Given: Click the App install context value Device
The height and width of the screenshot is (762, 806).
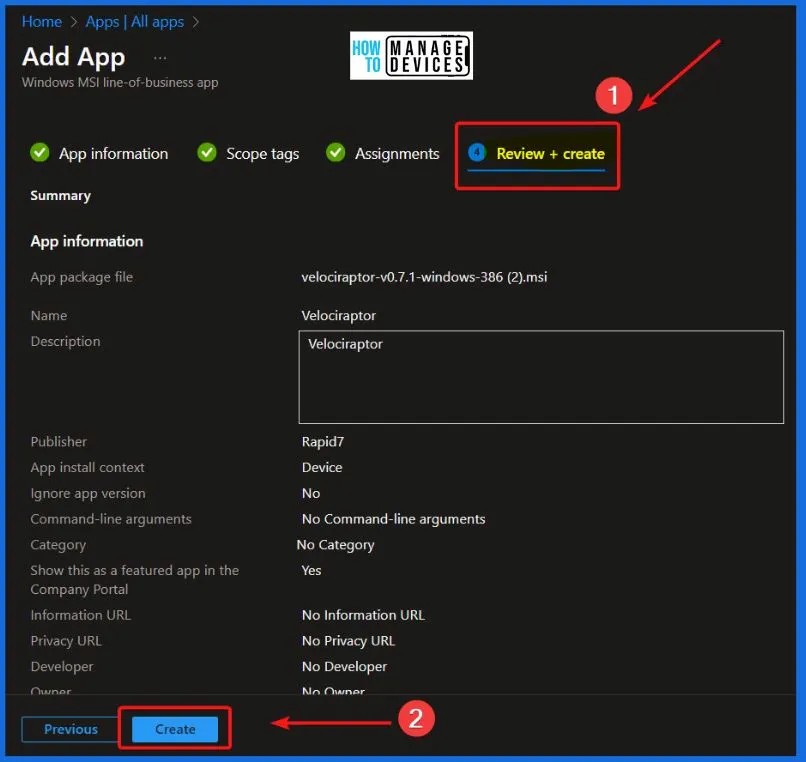Looking at the screenshot, I should [322, 467].
